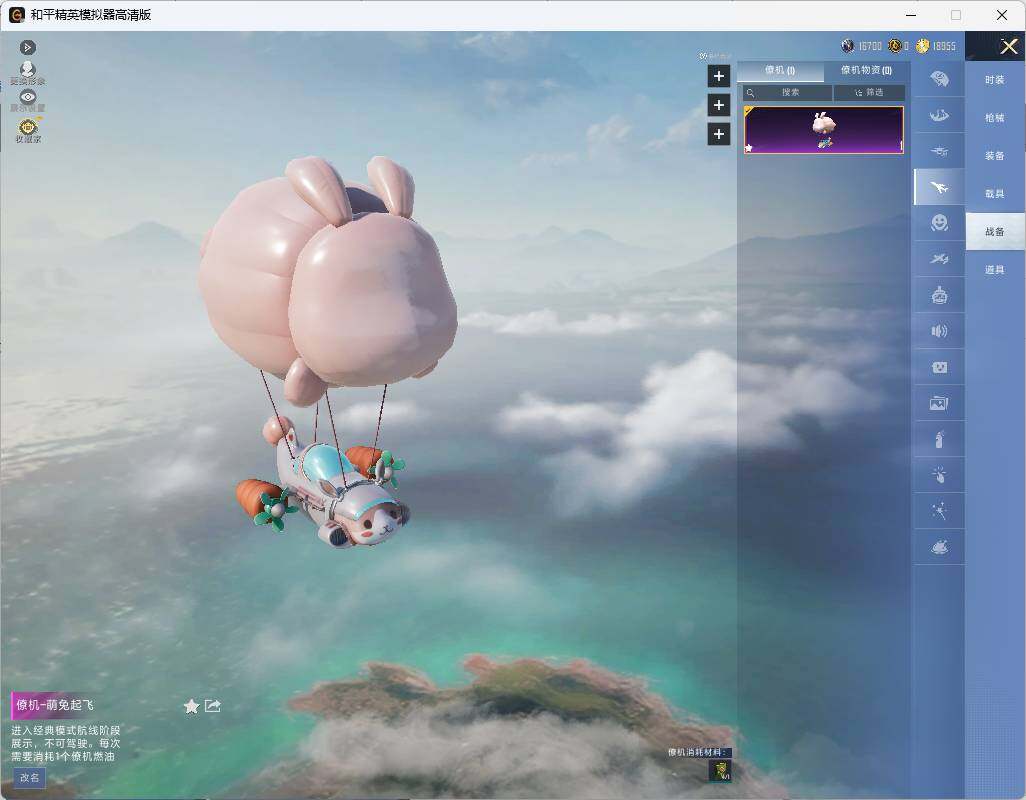Click the emulator app icon in title bar

click(x=16, y=14)
